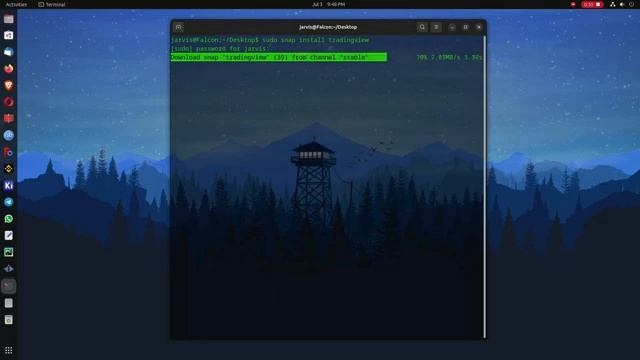The height and width of the screenshot is (360, 640).
Task: Open the volume indicator
Action: coord(622,4)
